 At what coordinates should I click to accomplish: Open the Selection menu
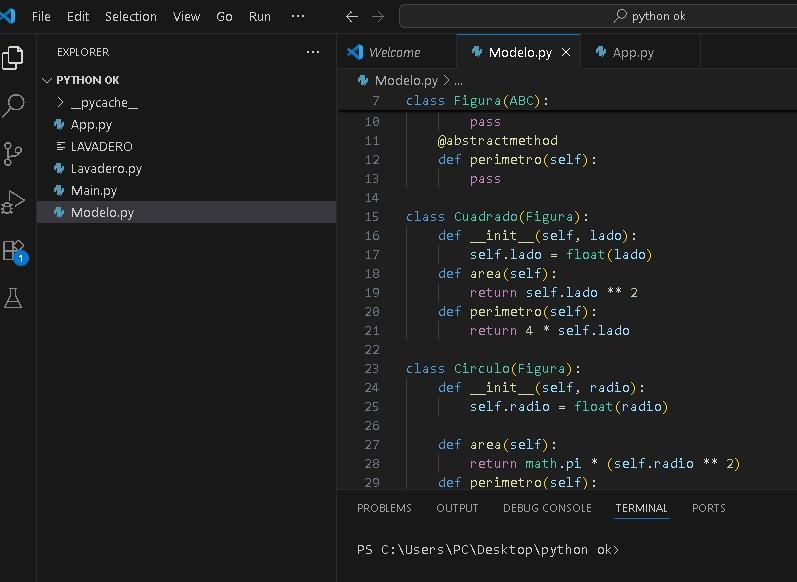tap(131, 16)
